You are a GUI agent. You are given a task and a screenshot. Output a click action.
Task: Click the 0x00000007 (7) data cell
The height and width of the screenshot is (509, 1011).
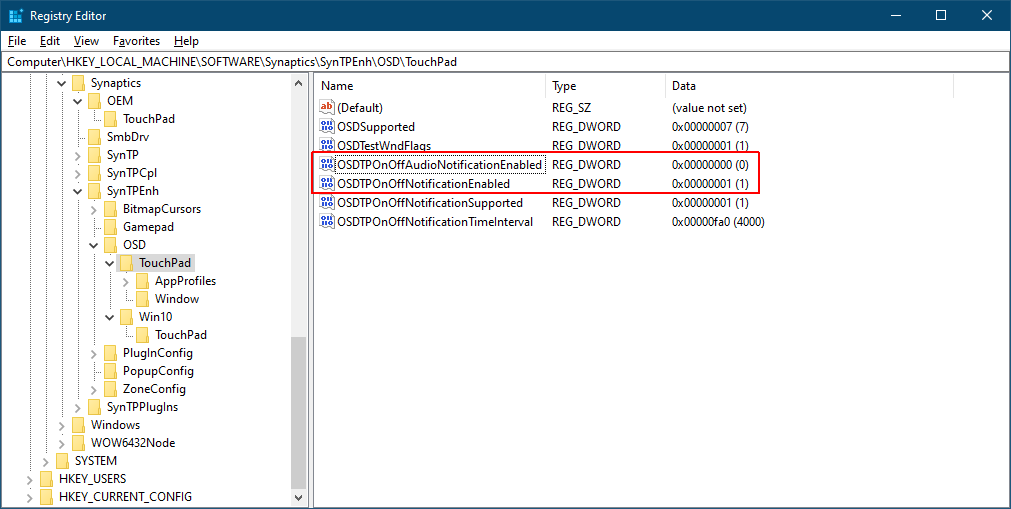click(710, 126)
